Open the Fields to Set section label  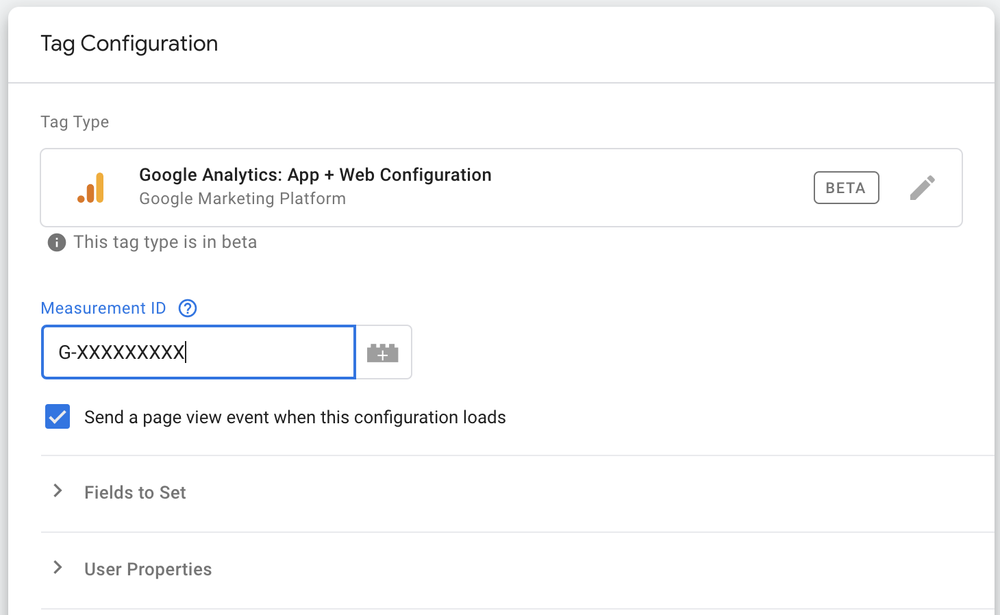point(135,492)
